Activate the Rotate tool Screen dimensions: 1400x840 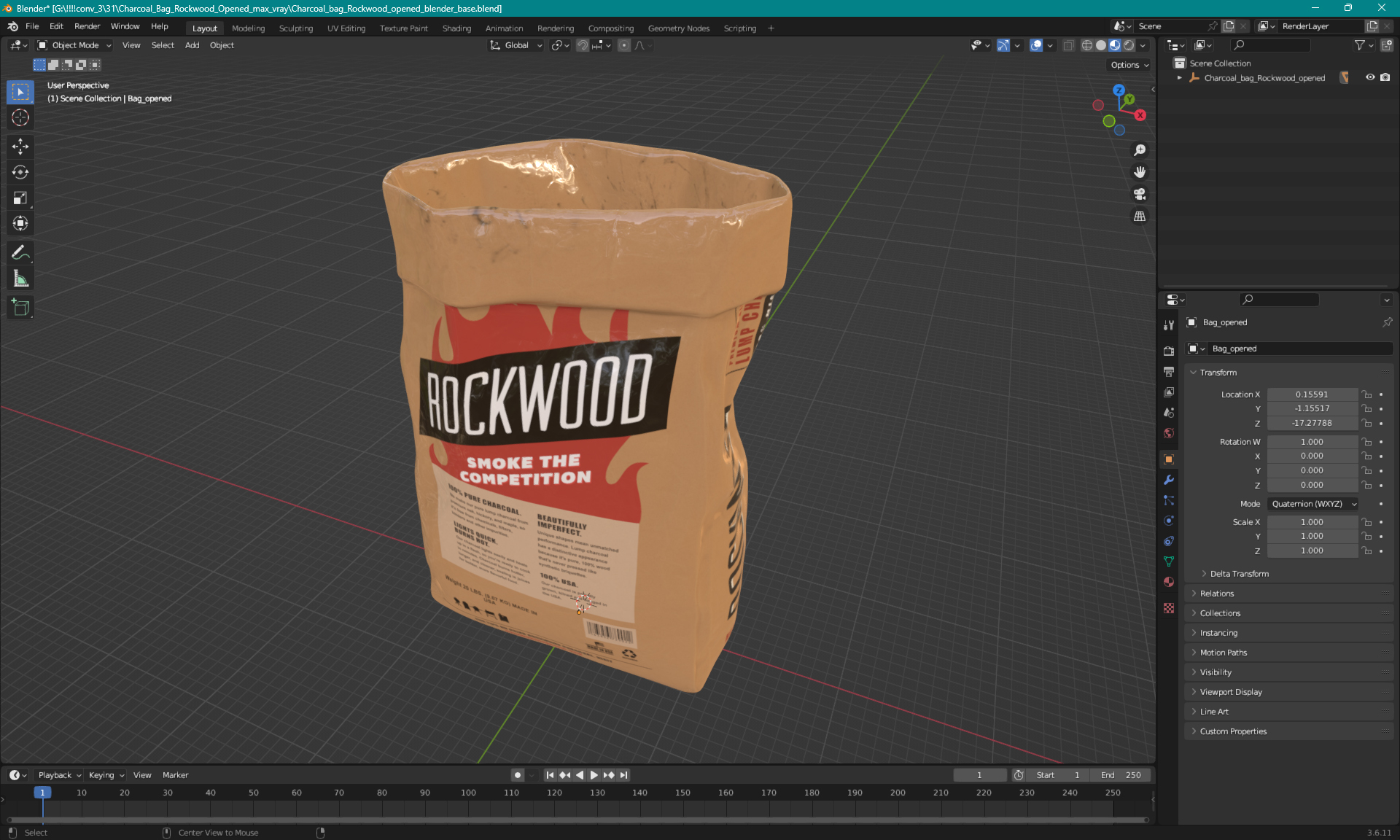click(20, 172)
